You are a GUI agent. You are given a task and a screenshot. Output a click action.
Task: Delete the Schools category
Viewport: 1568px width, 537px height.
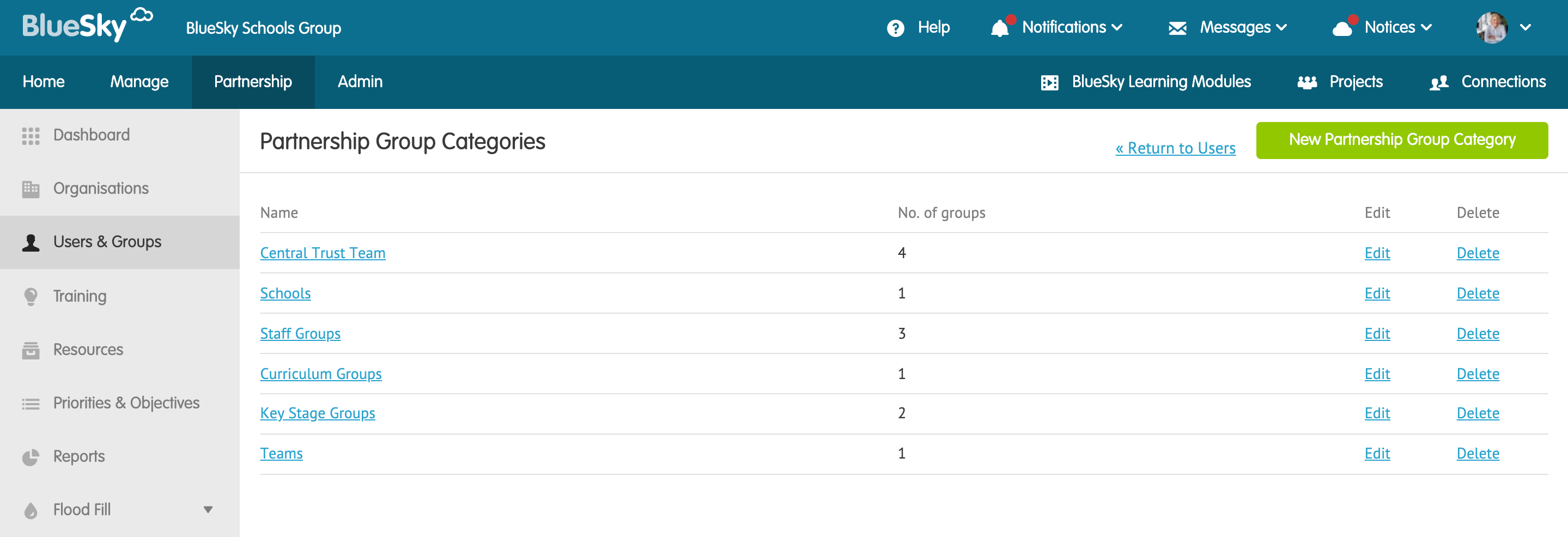coord(1478,293)
